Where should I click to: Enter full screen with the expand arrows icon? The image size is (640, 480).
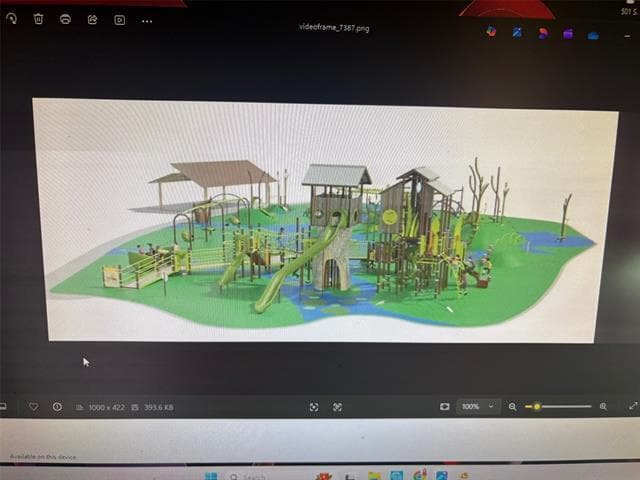coord(632,407)
